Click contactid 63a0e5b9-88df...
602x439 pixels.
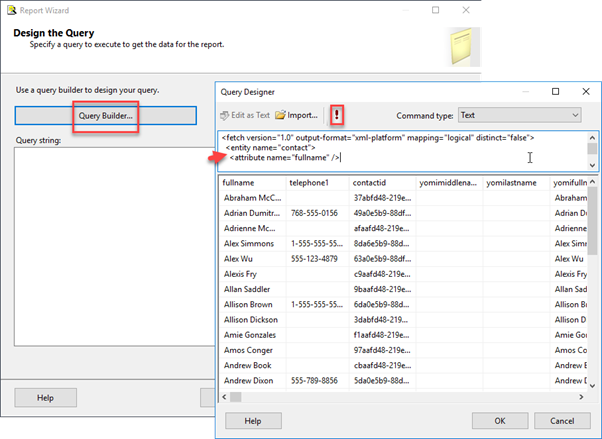(x=382, y=259)
